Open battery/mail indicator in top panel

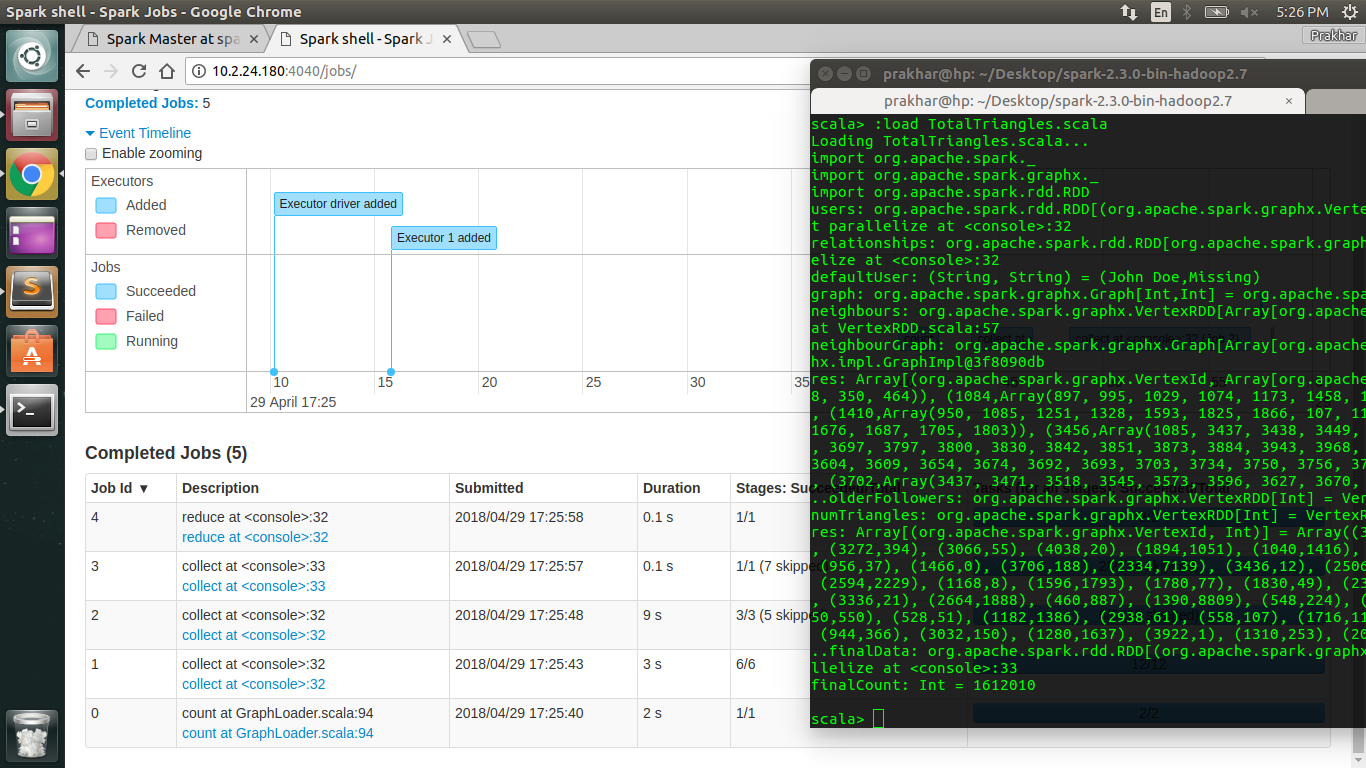click(x=1218, y=12)
